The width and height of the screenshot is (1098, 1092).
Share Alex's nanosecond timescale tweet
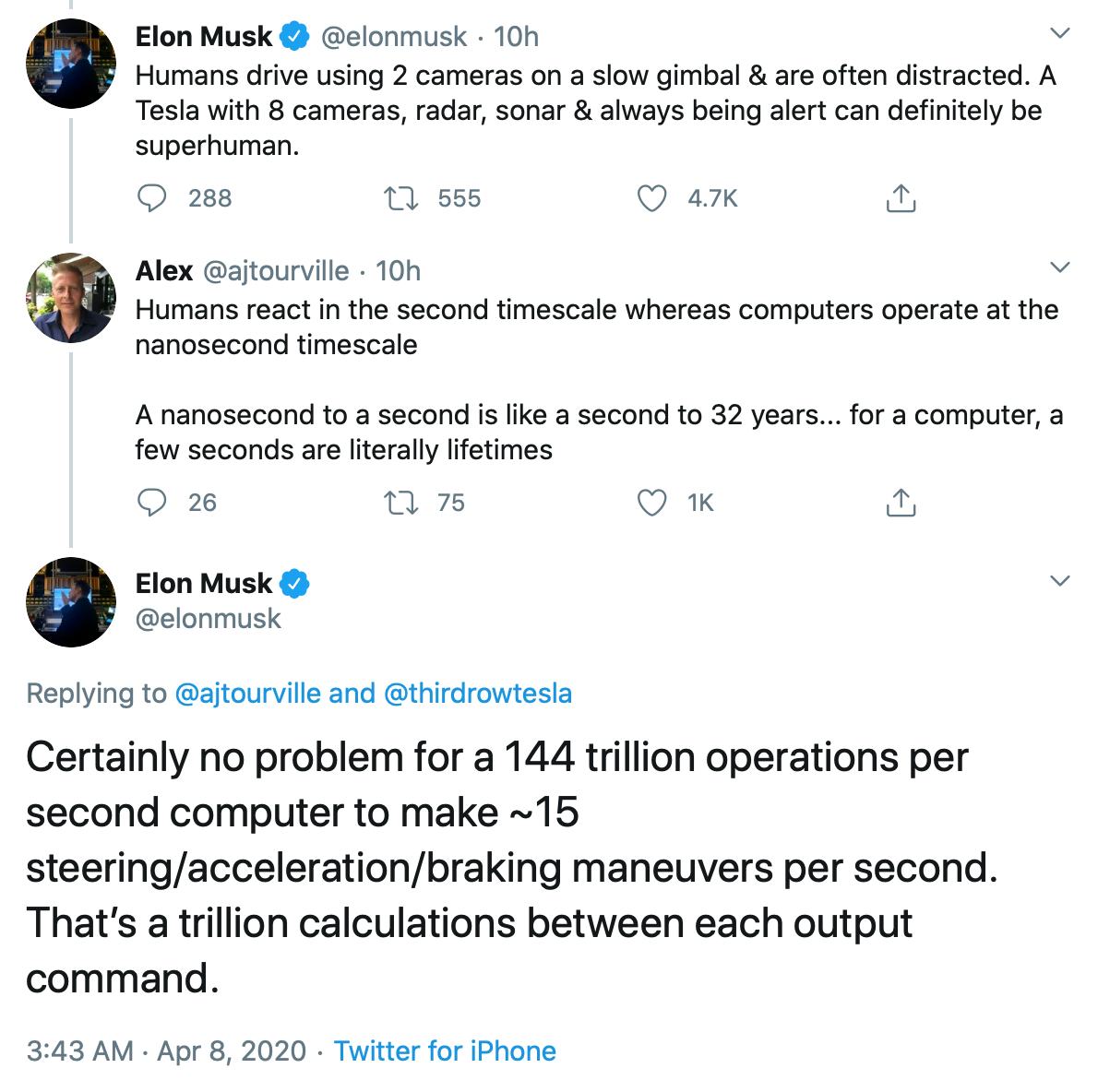click(900, 503)
